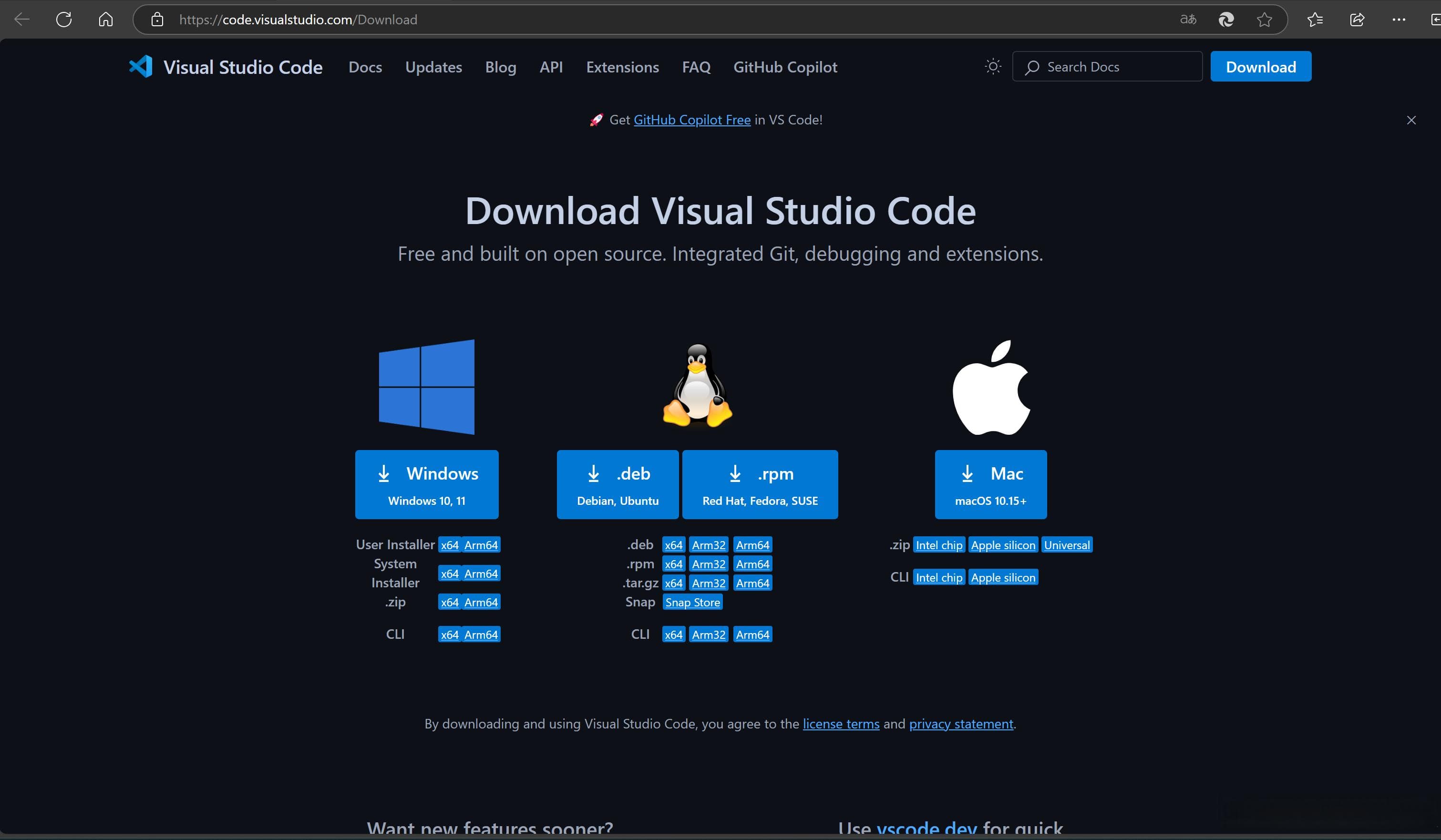Open GitHub Copilot navigation link

tap(785, 67)
